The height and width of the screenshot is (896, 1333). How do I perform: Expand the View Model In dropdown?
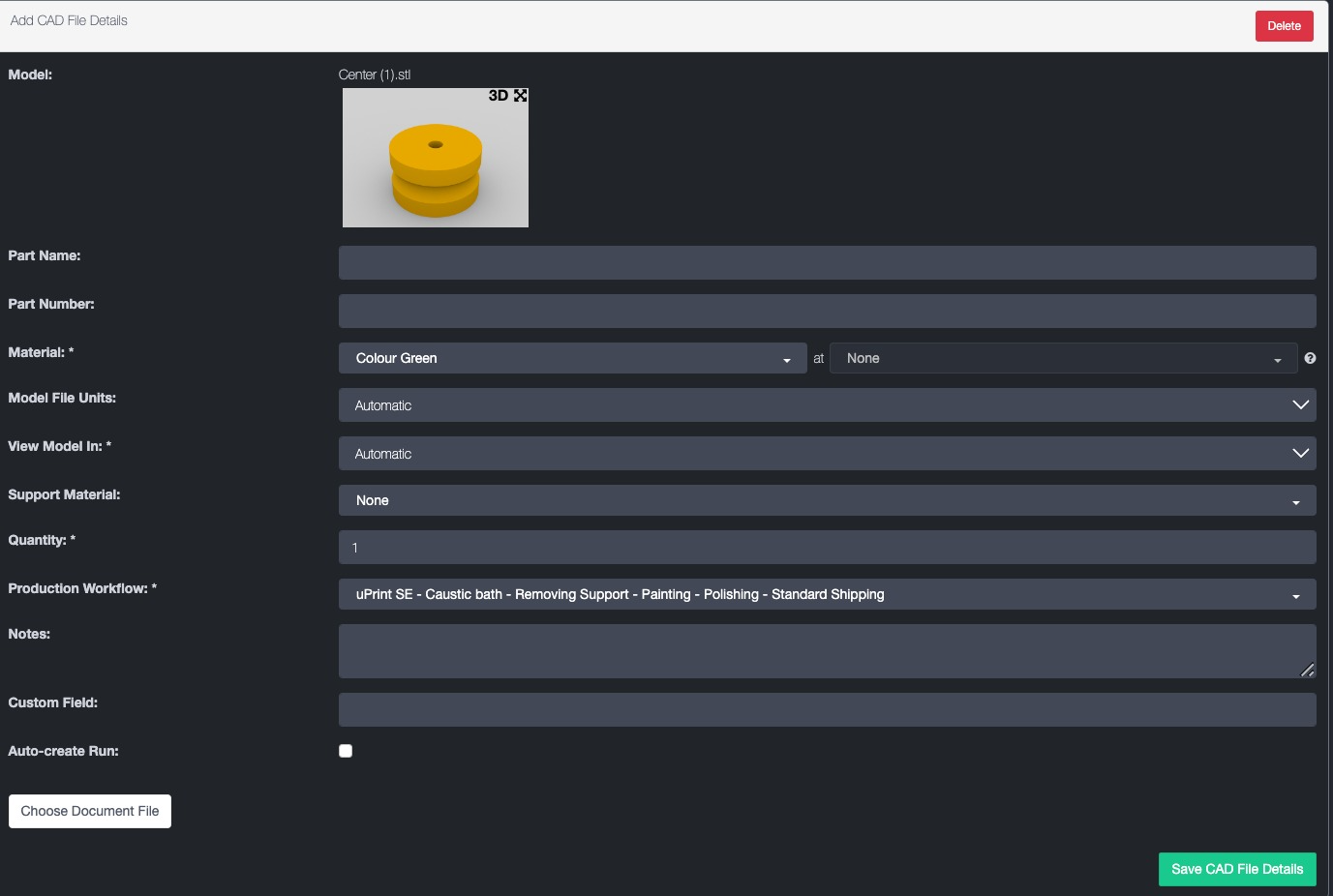tap(827, 454)
